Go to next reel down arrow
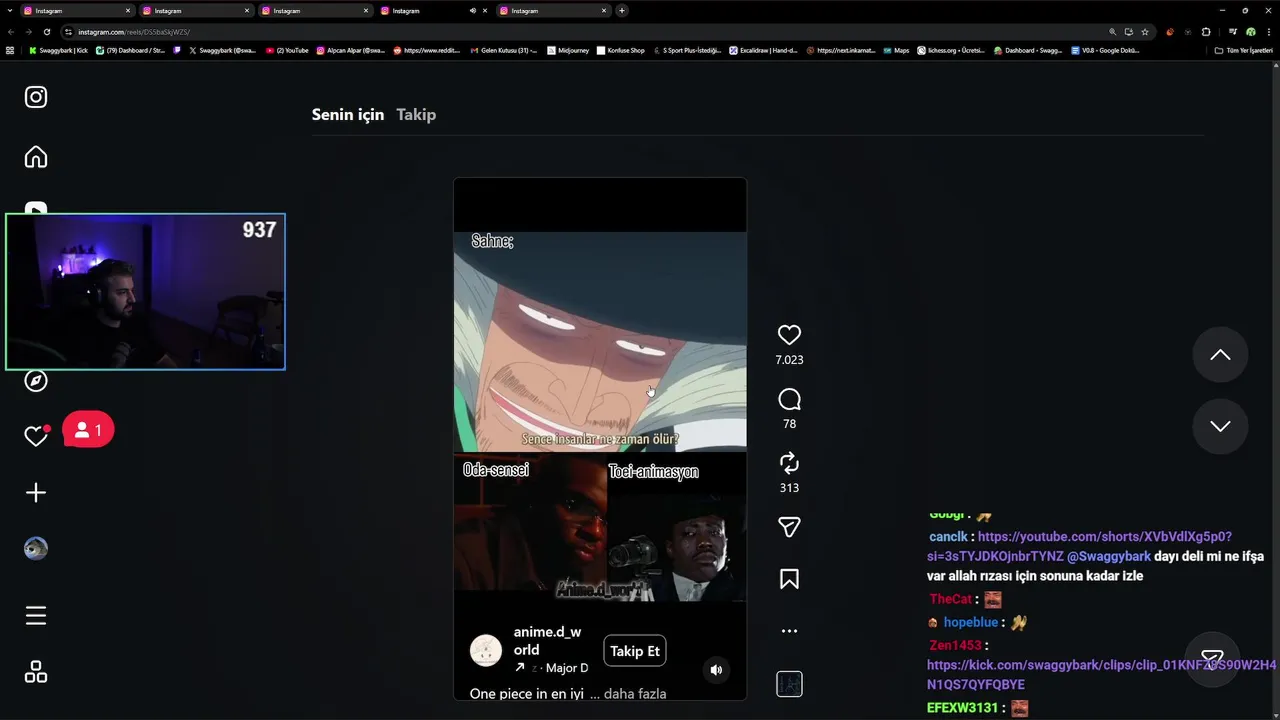 click(x=1220, y=426)
